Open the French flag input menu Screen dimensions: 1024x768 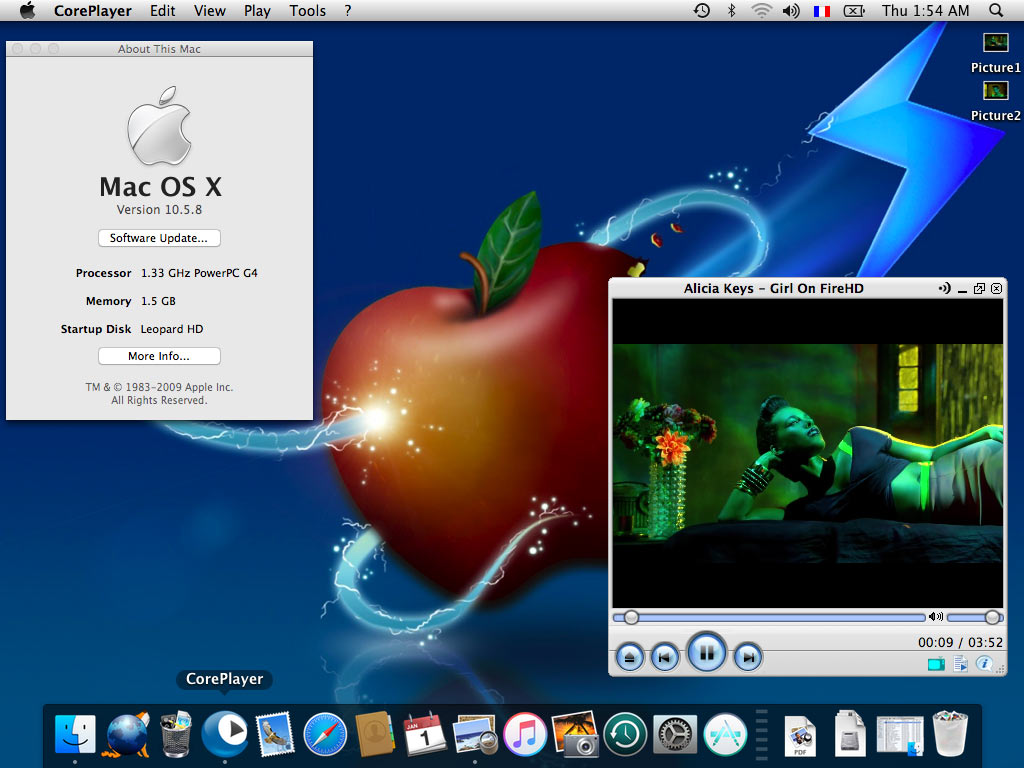[822, 11]
